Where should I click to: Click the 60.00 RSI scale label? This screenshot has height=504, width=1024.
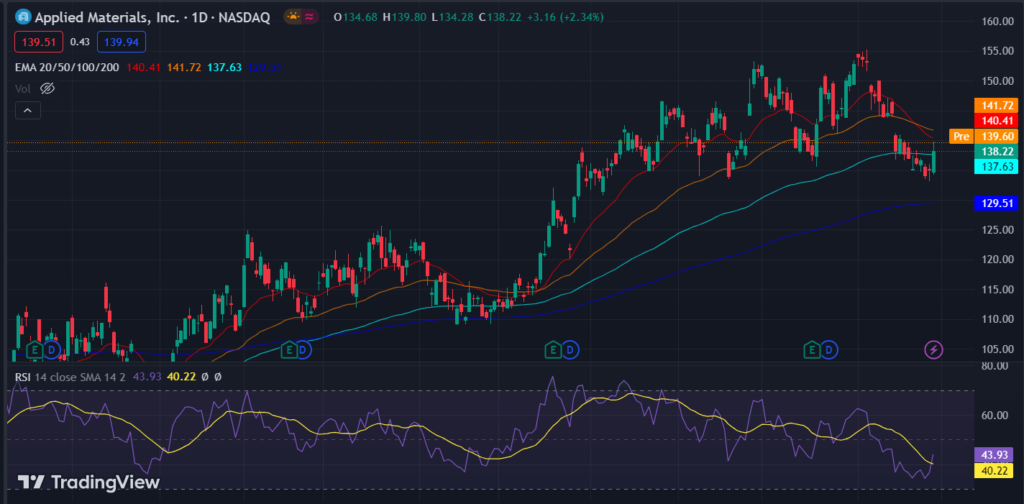click(x=995, y=415)
